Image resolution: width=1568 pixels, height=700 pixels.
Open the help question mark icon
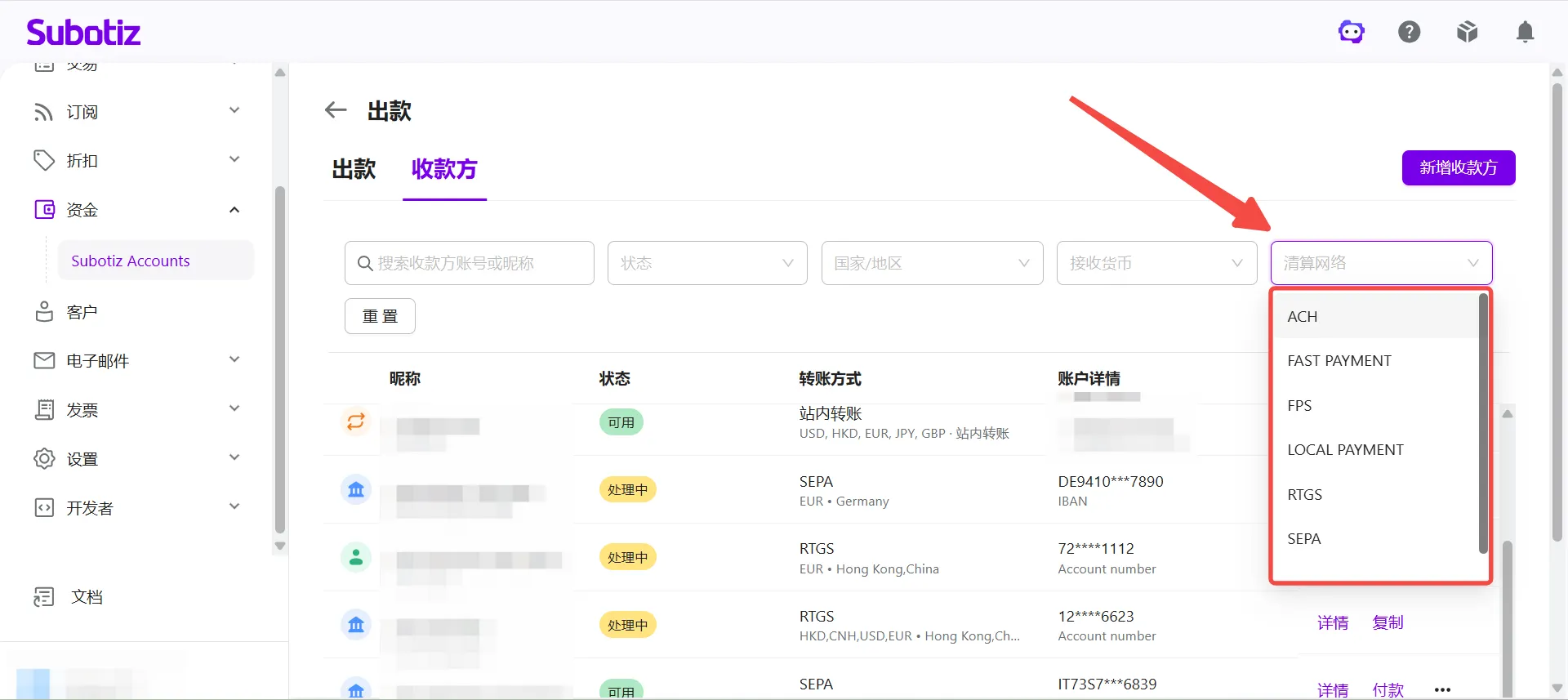pos(1410,32)
